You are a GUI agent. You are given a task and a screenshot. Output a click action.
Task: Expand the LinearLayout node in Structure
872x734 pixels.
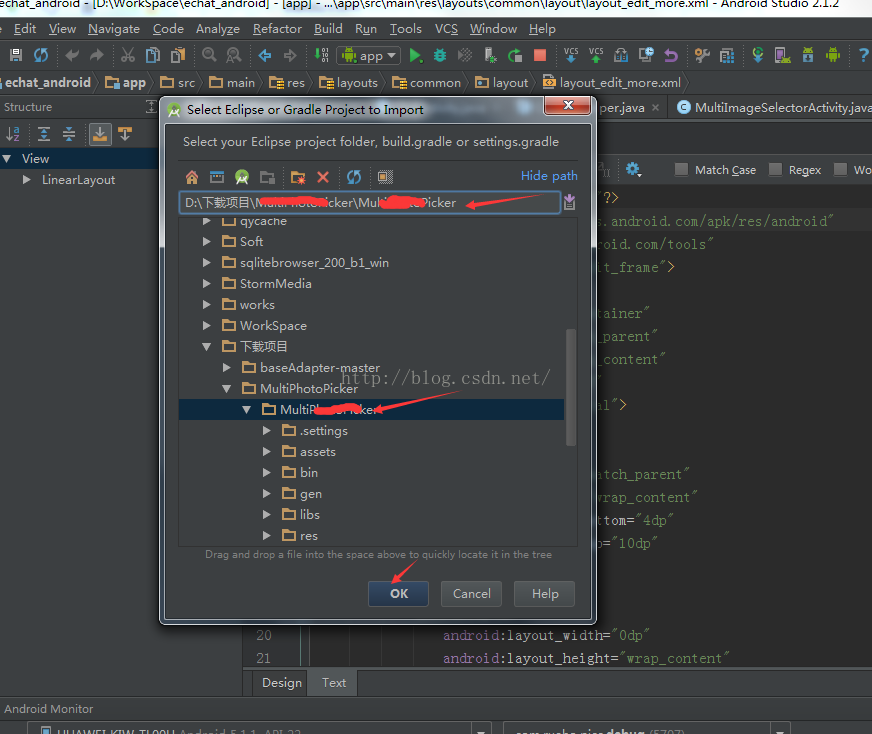click(26, 180)
